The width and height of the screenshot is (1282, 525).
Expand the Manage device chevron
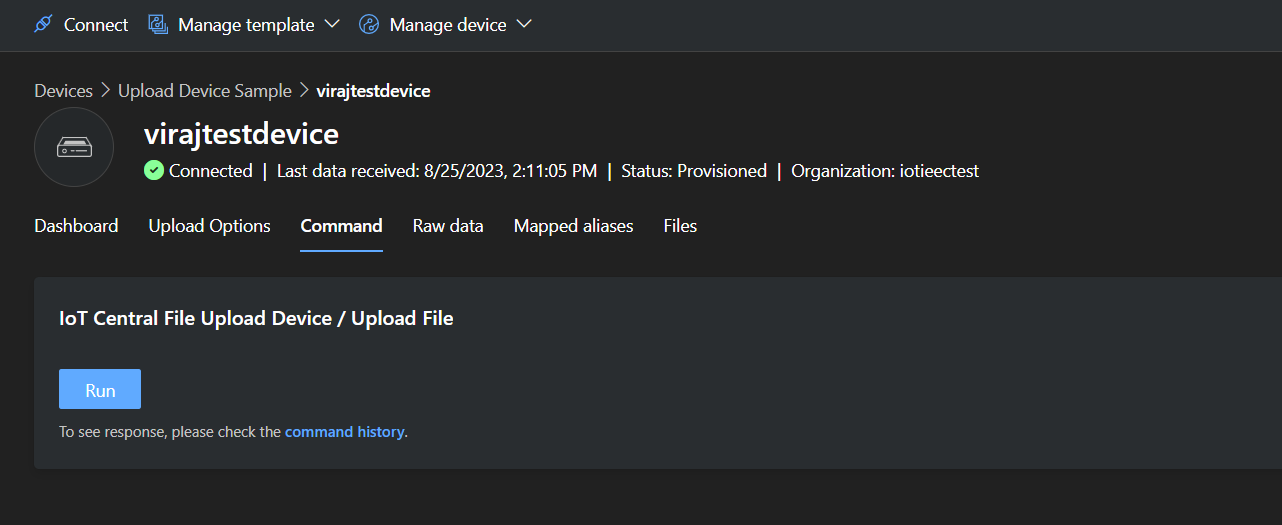point(524,24)
